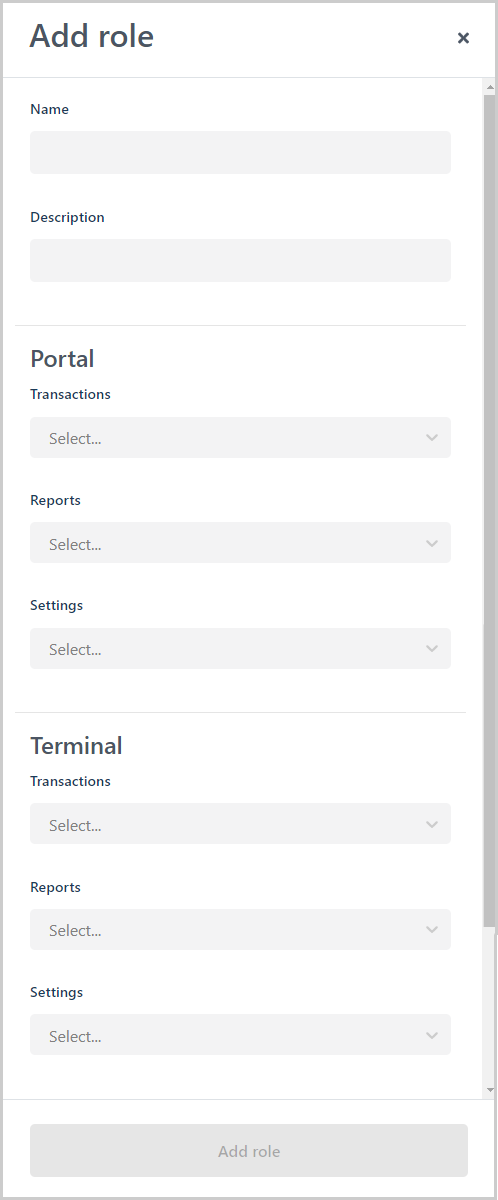This screenshot has height=1200, width=498.
Task: Click the chevron in Terminal Settings select
Action: (x=432, y=1035)
